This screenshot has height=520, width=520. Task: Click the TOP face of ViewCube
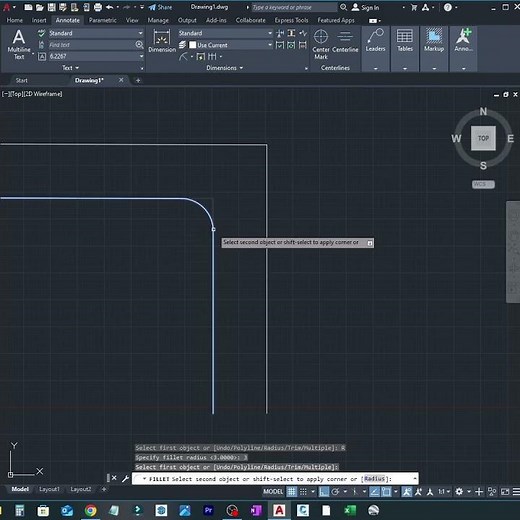[483, 138]
